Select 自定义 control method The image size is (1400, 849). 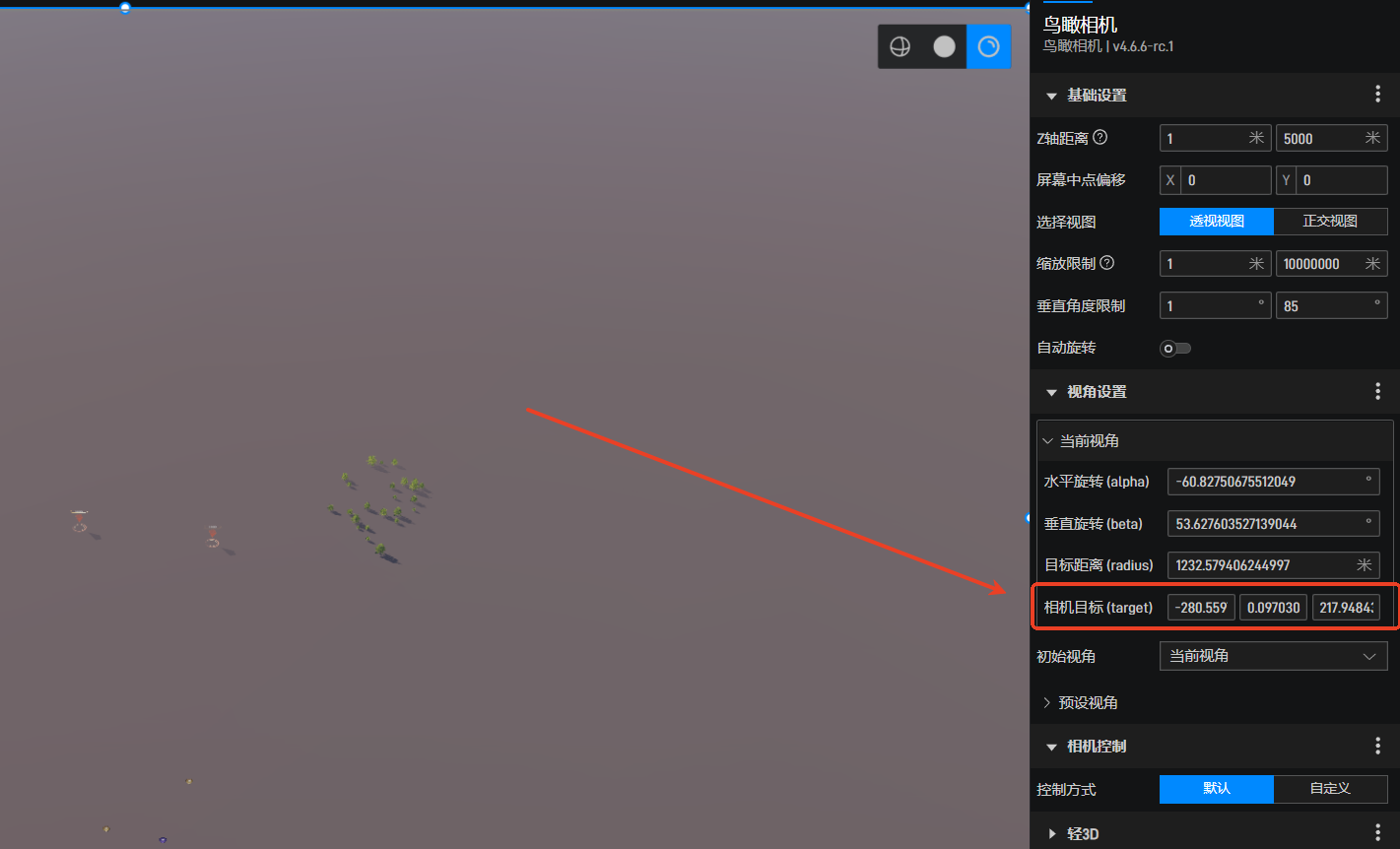point(1330,788)
